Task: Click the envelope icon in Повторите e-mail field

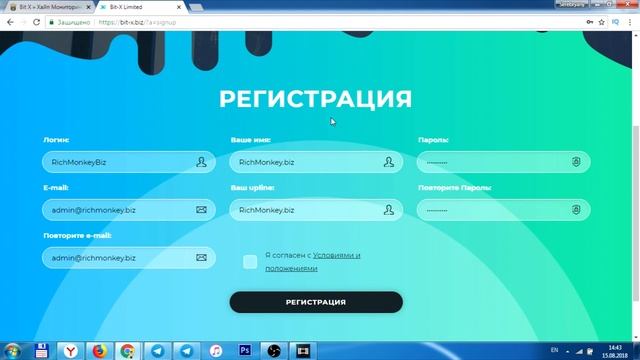Action: [x=201, y=258]
